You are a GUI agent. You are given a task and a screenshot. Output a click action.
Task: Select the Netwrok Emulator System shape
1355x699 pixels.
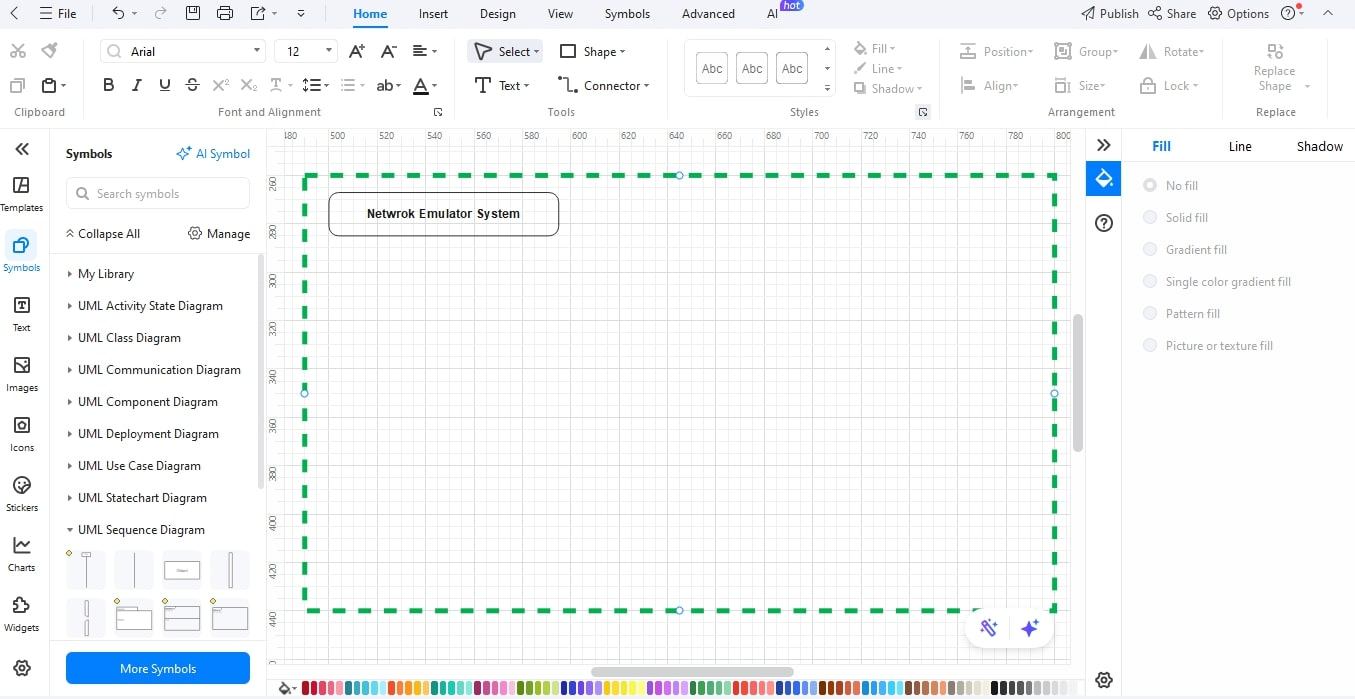click(x=443, y=214)
